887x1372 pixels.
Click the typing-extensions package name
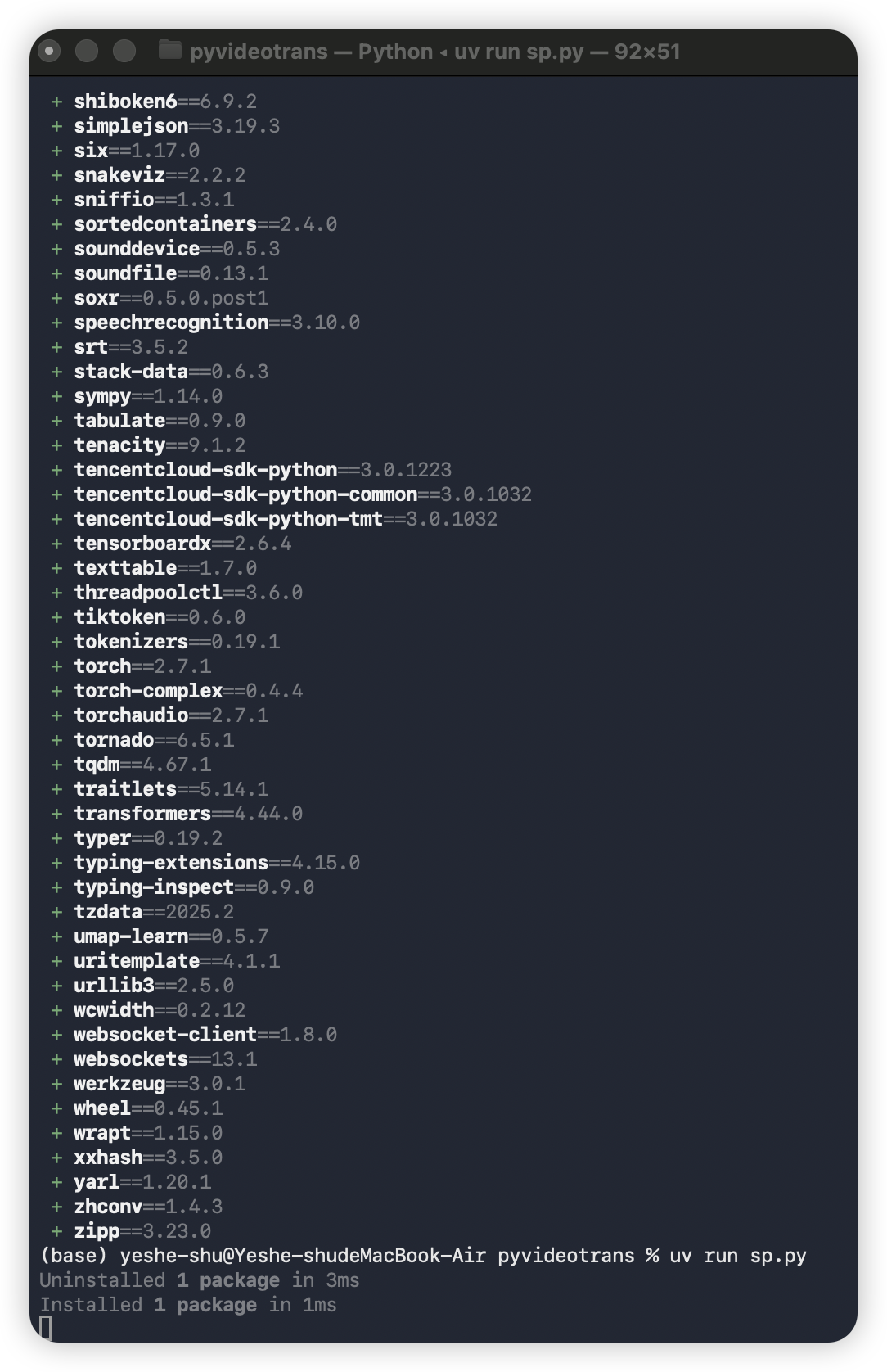[x=171, y=863]
